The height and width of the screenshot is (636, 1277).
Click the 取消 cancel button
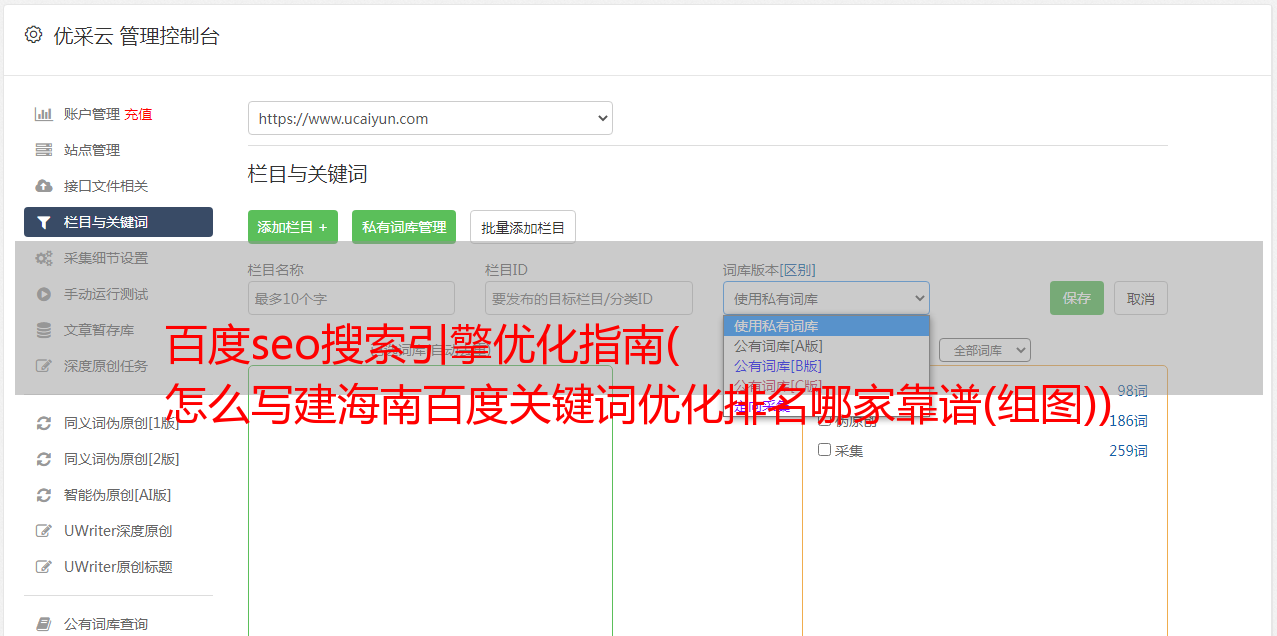tap(1141, 298)
